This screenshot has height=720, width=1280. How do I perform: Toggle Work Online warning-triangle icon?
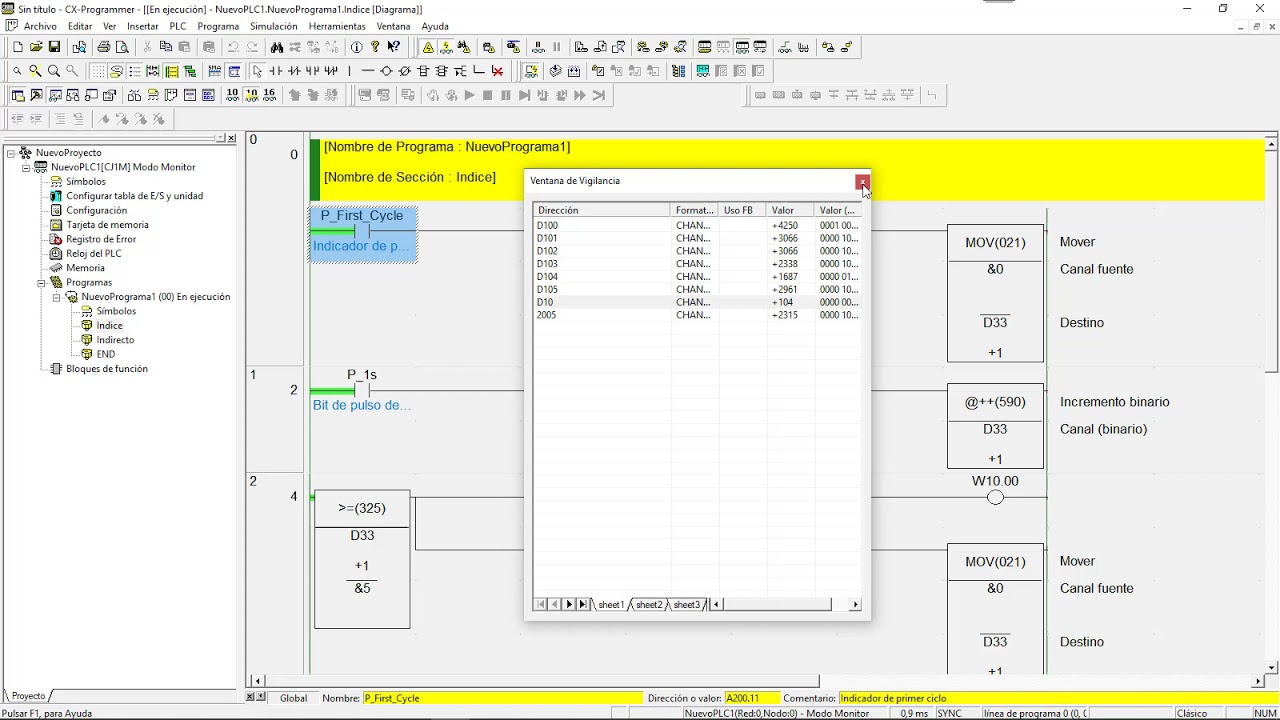[x=428, y=47]
